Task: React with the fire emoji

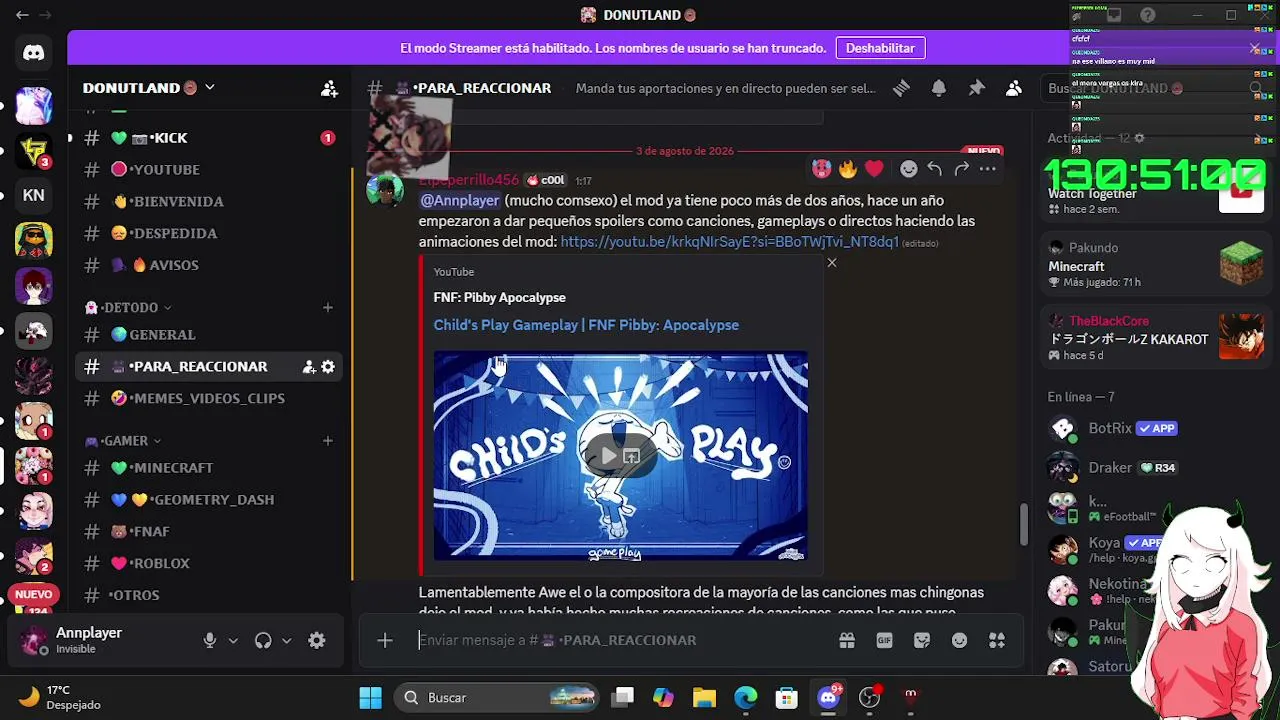Action: coord(848,169)
